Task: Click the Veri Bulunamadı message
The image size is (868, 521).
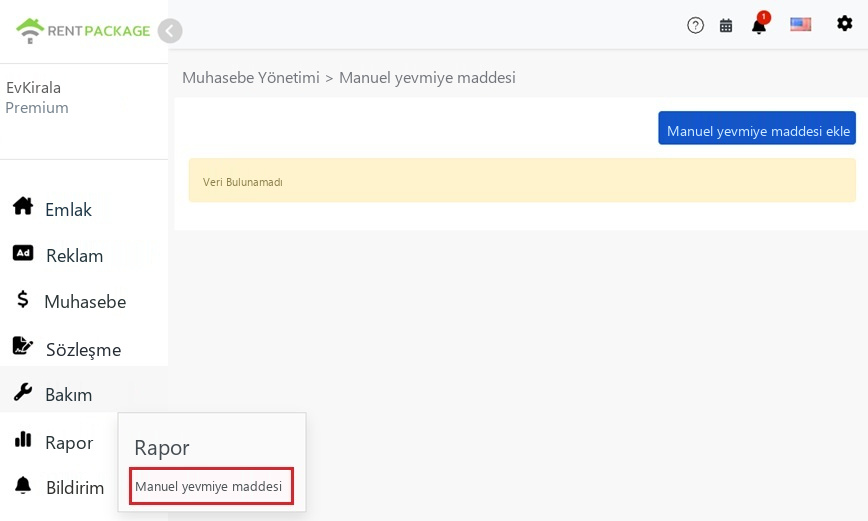Action: [522, 180]
